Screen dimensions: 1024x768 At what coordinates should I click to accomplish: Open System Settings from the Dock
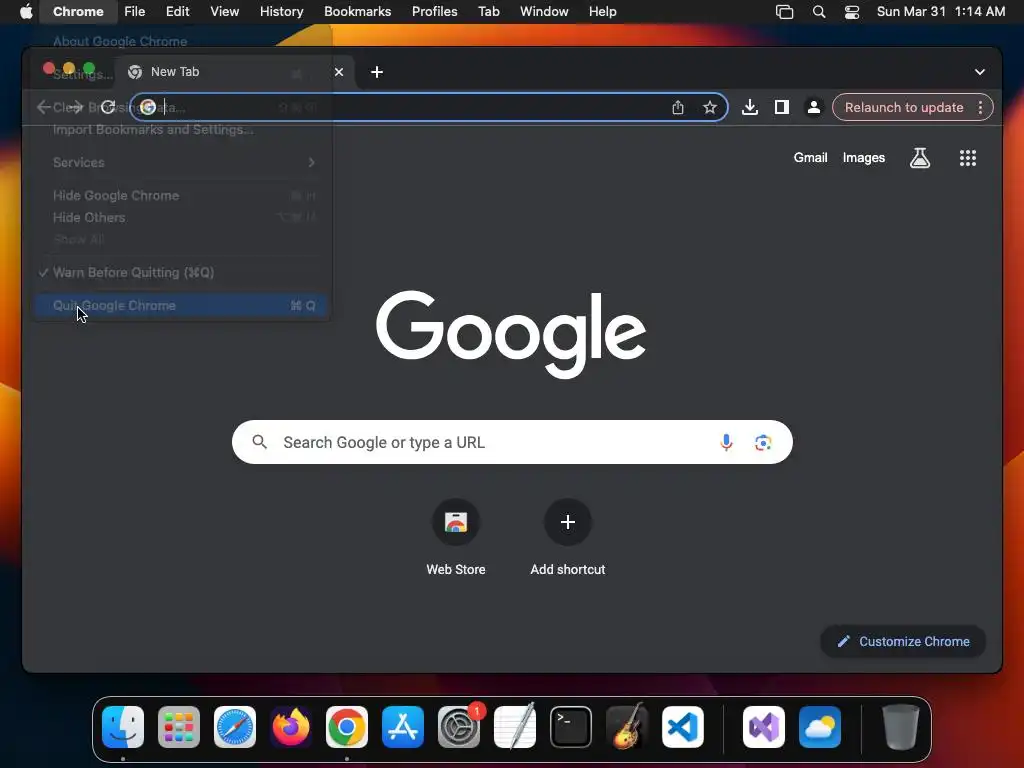point(458,727)
